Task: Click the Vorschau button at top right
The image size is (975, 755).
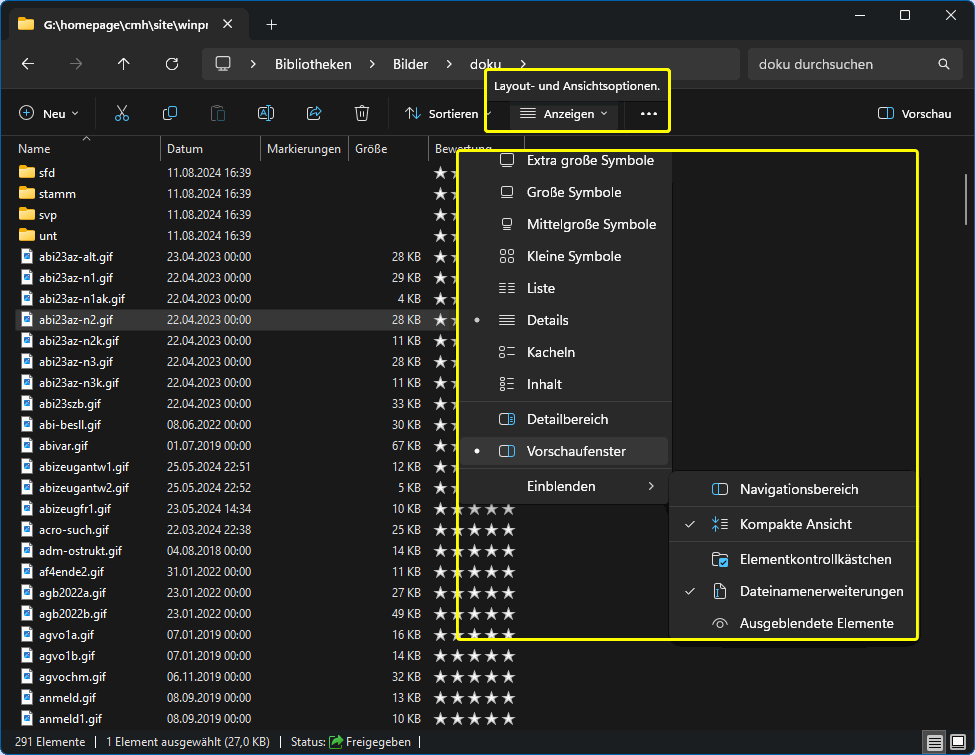Action: point(914,114)
